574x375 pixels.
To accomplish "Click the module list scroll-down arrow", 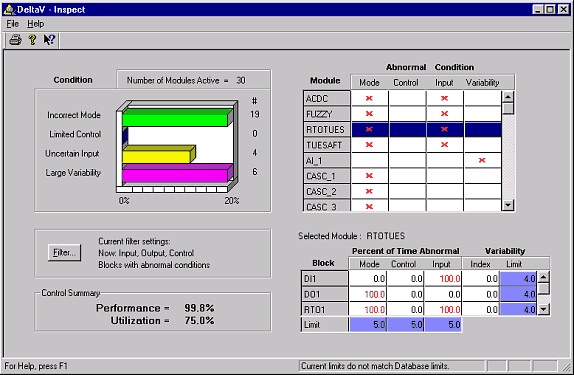I will pyautogui.click(x=508, y=205).
